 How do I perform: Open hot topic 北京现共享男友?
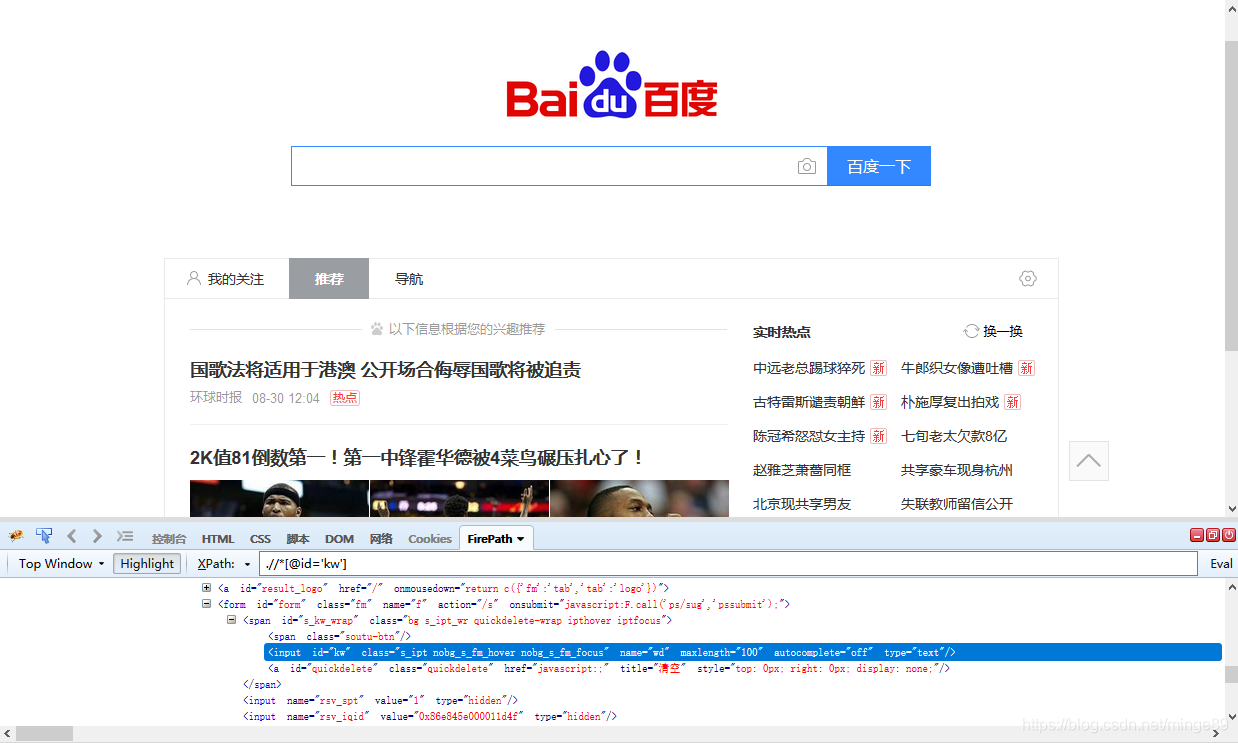802,504
